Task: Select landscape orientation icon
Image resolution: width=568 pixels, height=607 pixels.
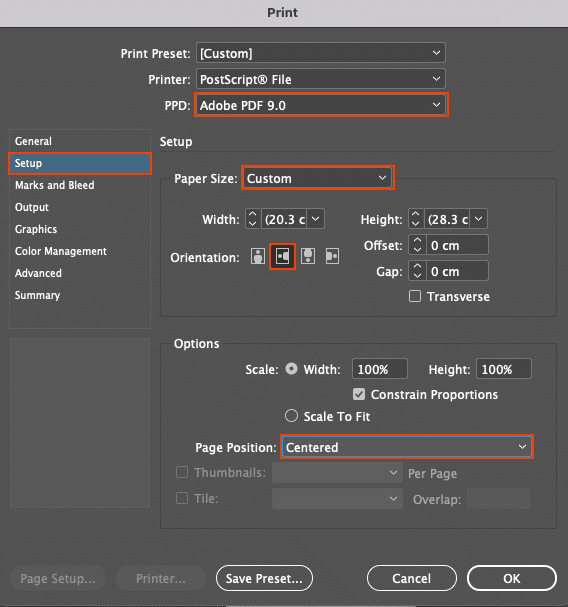Action: pos(283,256)
